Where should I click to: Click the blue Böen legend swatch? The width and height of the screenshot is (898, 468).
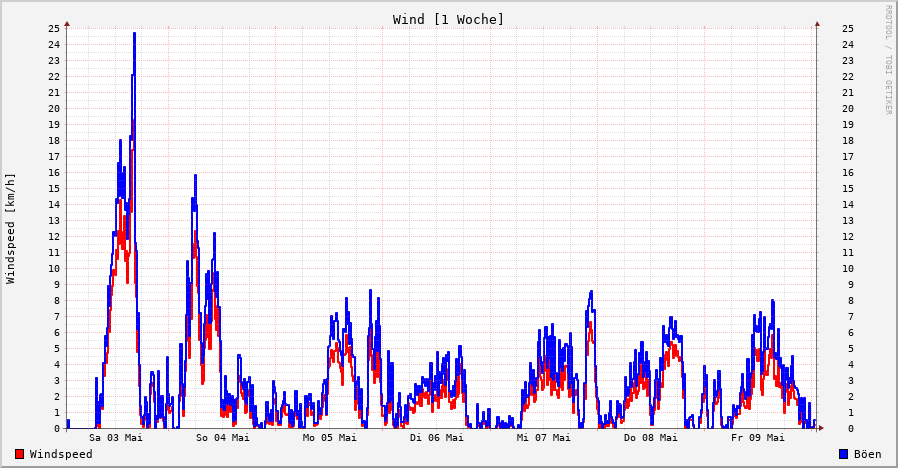[x=843, y=454]
